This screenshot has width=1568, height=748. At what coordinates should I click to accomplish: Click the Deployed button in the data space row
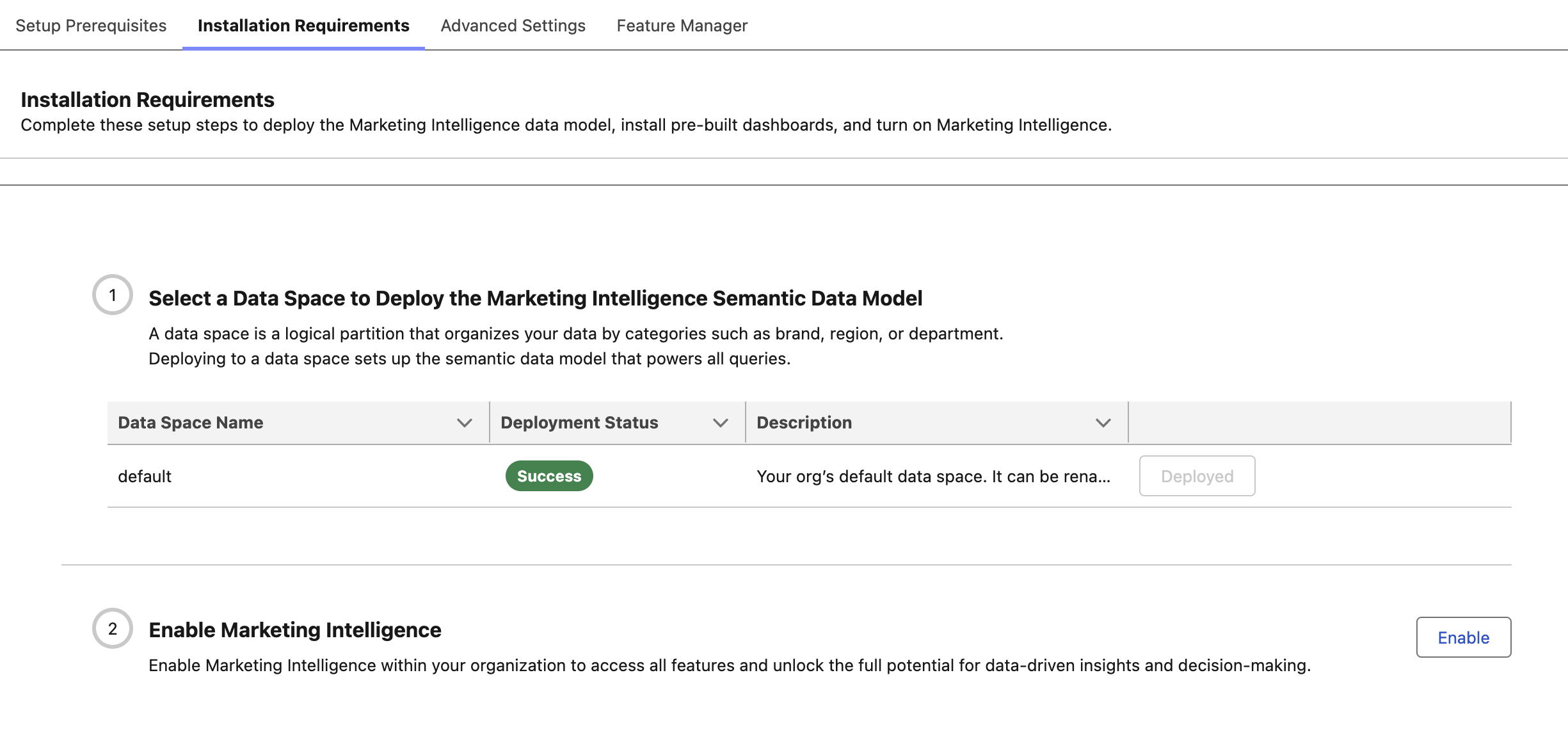point(1196,476)
